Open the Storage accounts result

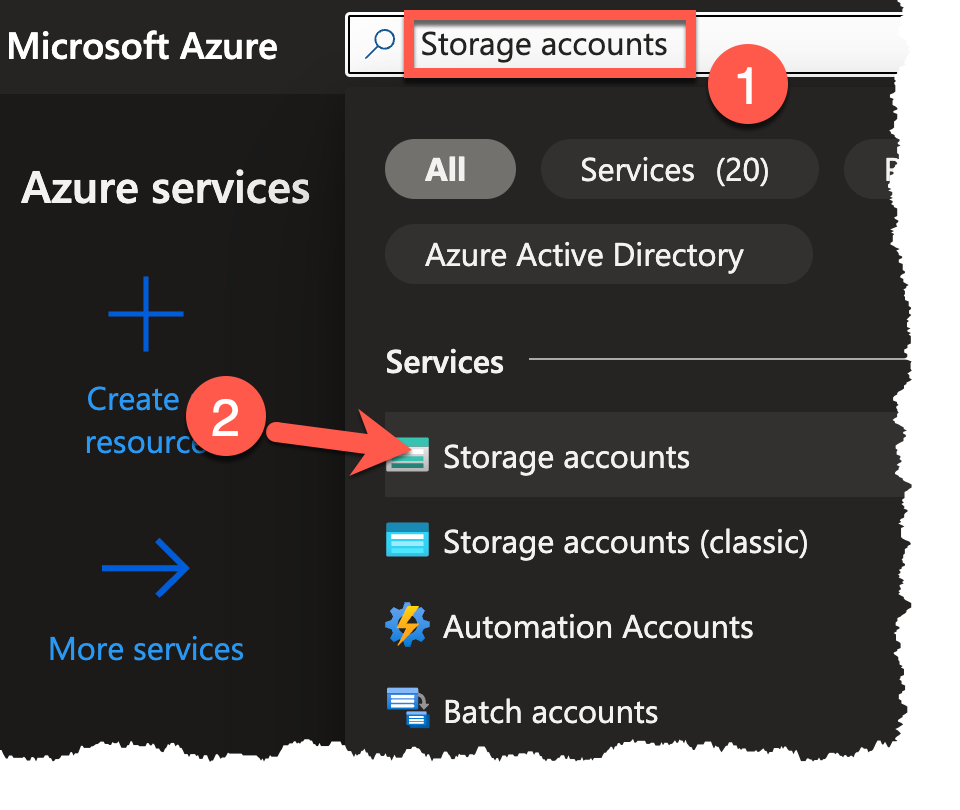(x=566, y=457)
